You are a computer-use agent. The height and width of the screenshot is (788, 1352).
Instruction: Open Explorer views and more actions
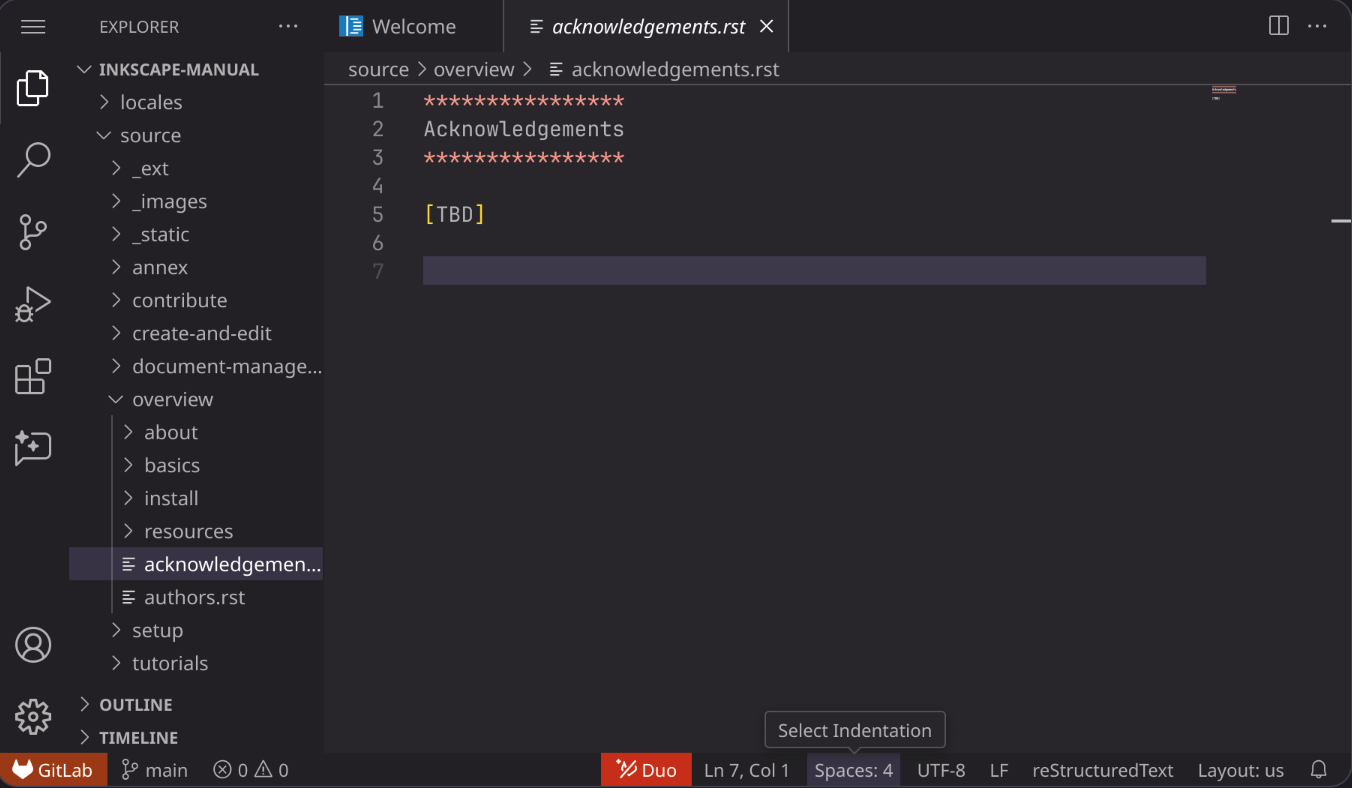coord(288,27)
